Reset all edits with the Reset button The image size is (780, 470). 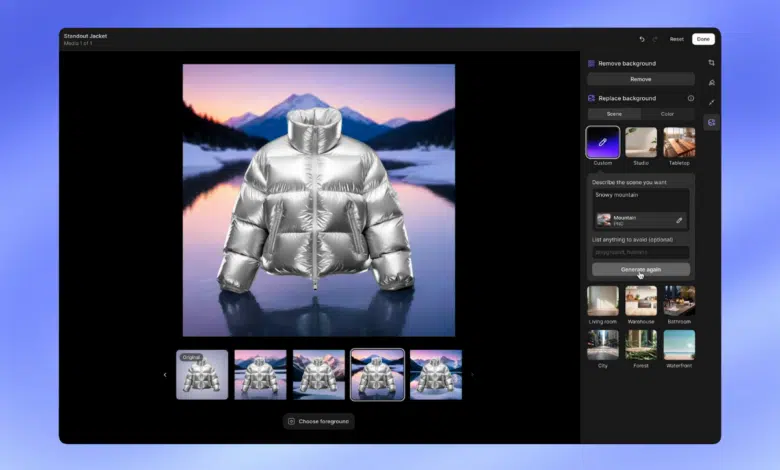pos(677,39)
